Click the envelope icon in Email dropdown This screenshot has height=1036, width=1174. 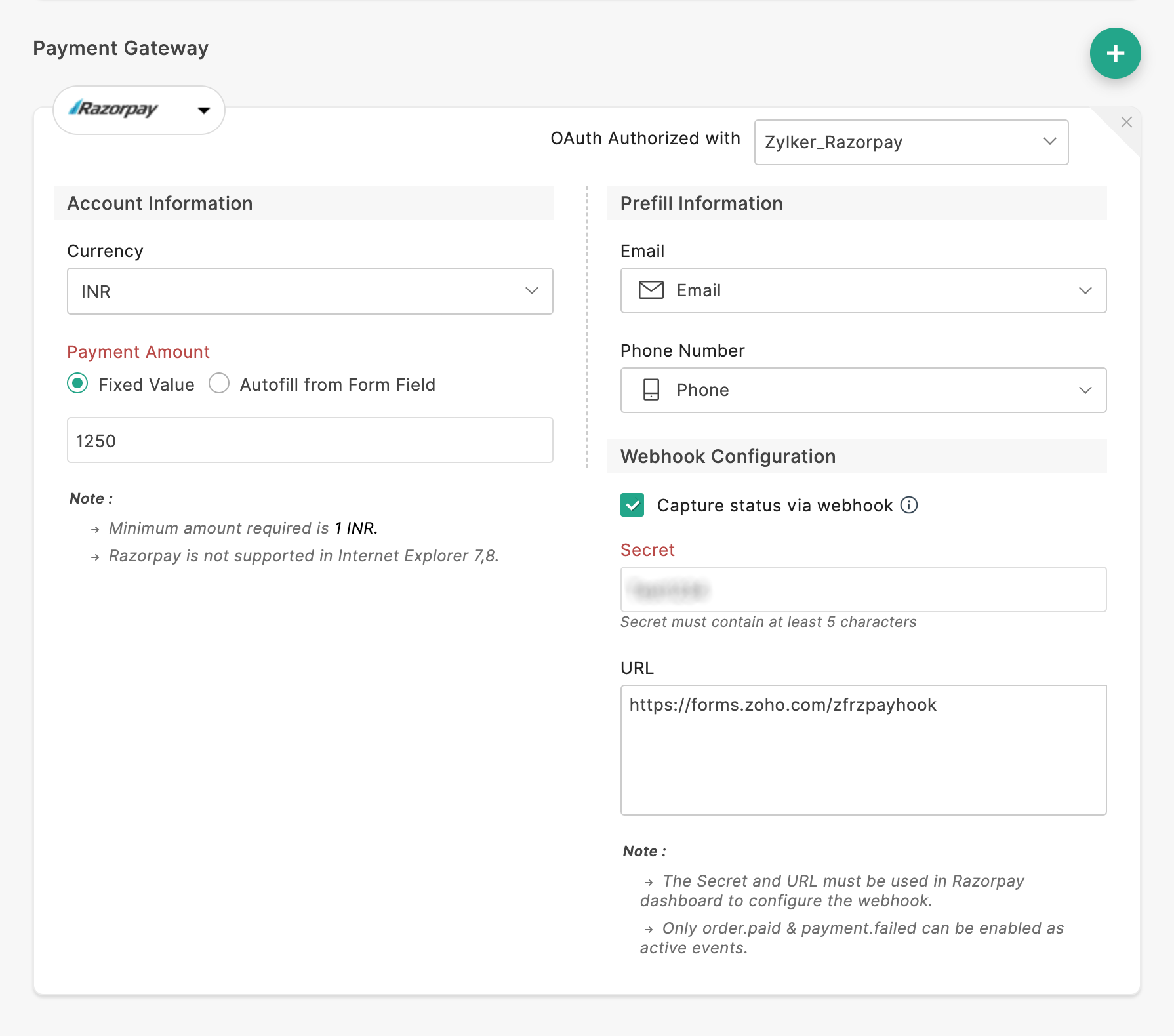pyautogui.click(x=651, y=290)
